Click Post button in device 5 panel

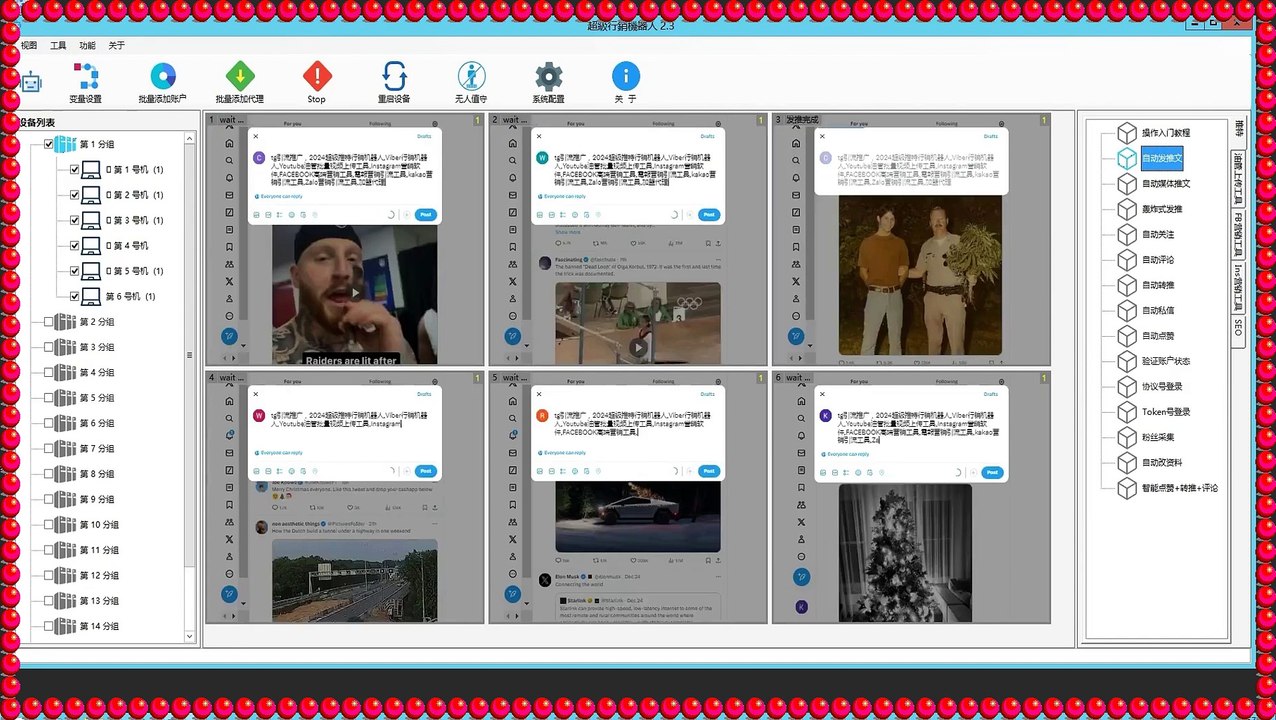709,471
